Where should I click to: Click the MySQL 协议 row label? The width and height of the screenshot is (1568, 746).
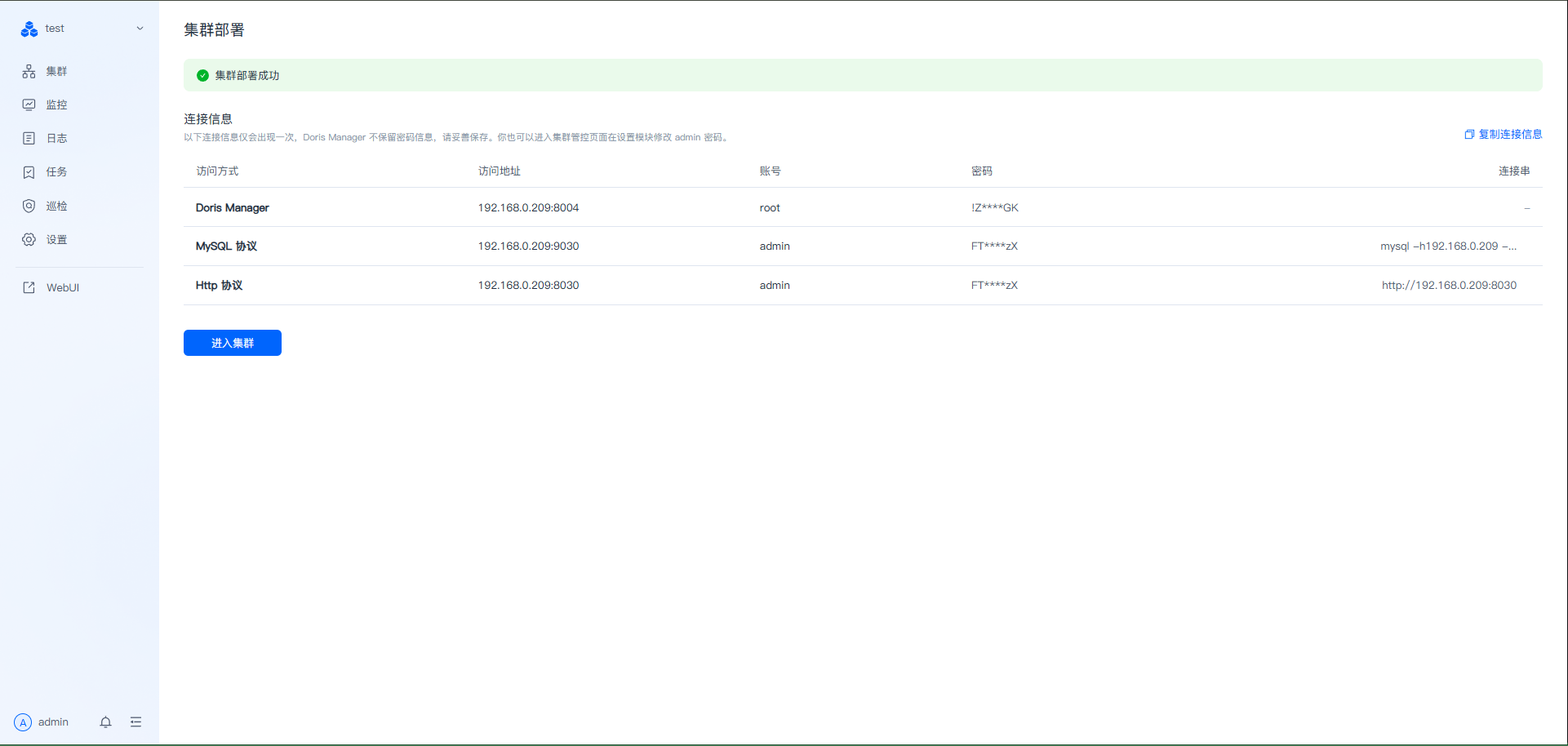(226, 246)
